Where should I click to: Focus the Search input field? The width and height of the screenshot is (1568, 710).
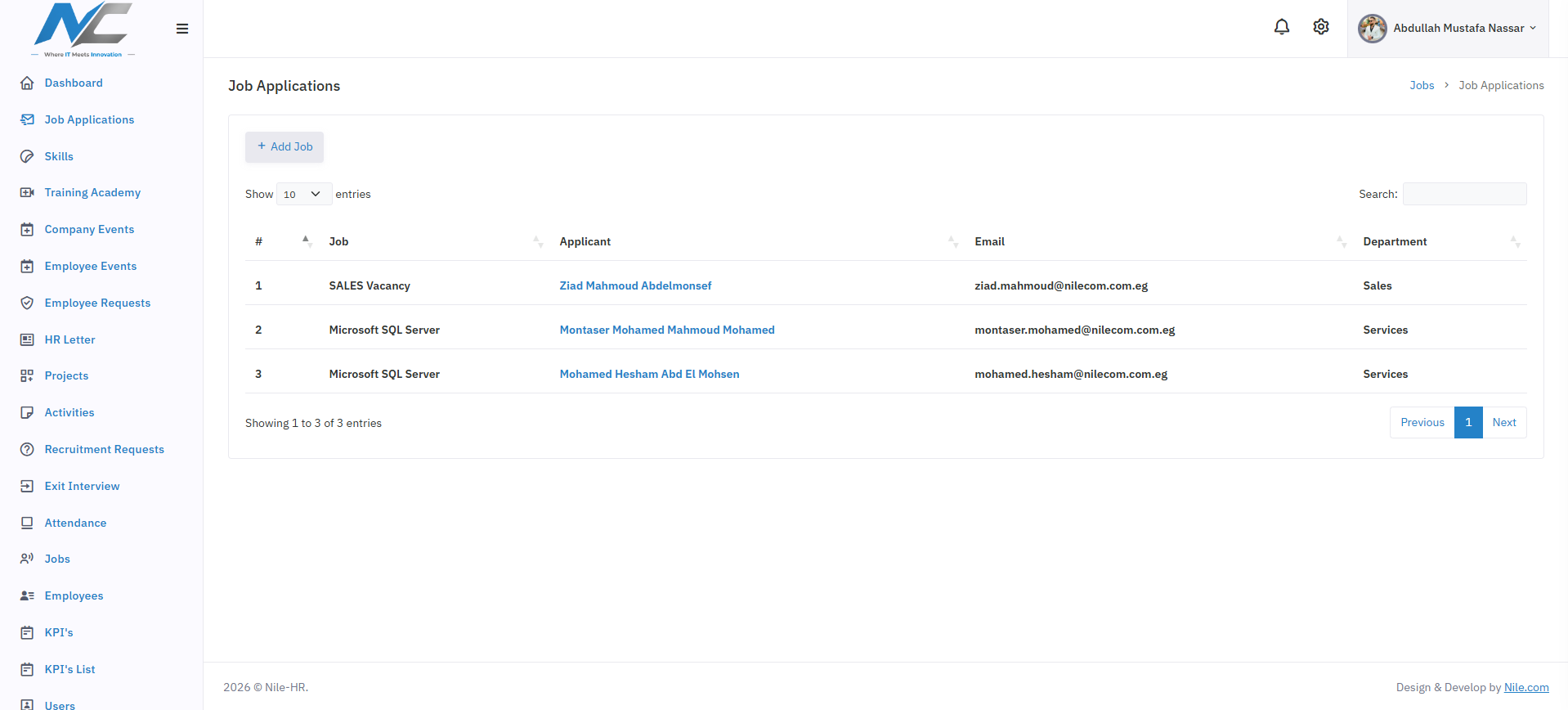tap(1465, 194)
